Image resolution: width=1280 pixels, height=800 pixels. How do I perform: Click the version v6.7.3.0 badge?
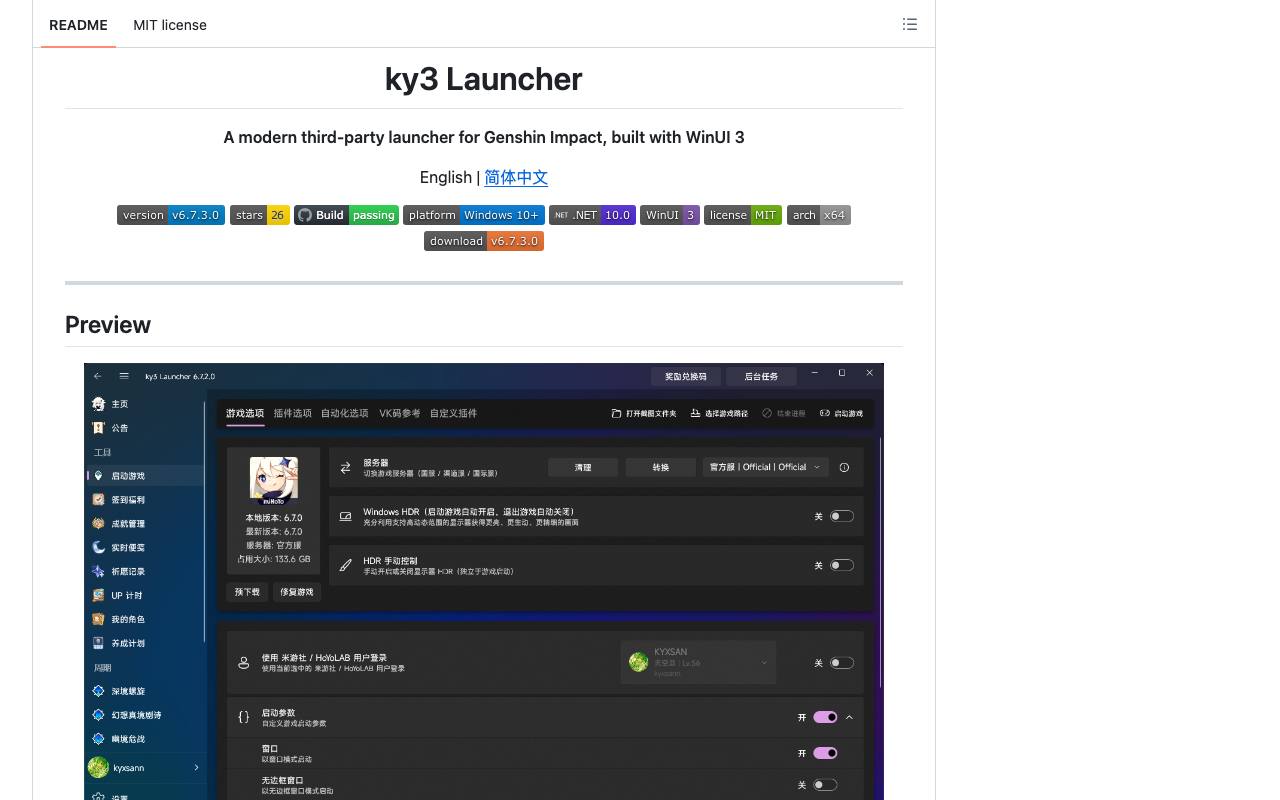171,215
